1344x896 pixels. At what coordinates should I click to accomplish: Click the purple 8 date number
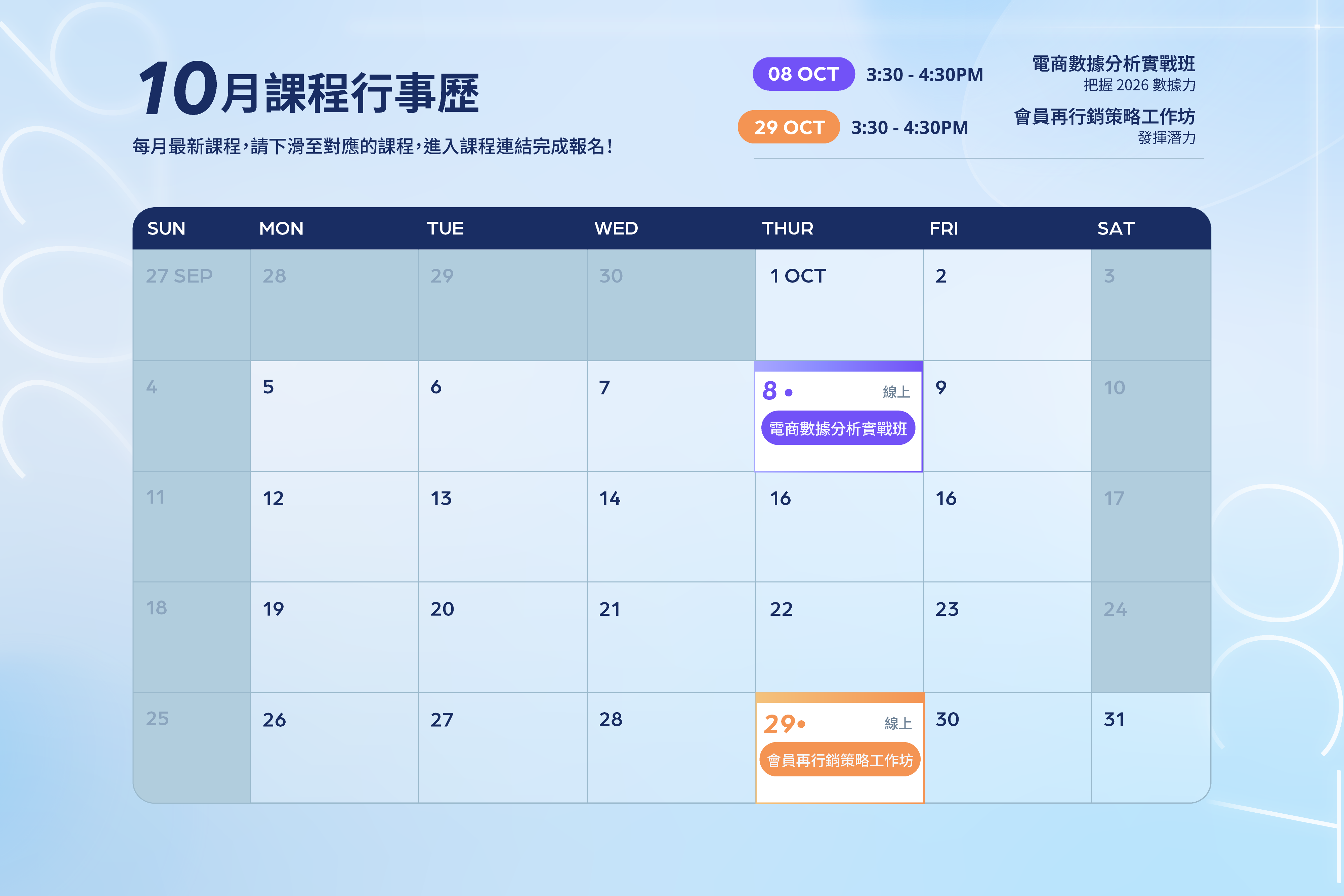tap(770, 391)
